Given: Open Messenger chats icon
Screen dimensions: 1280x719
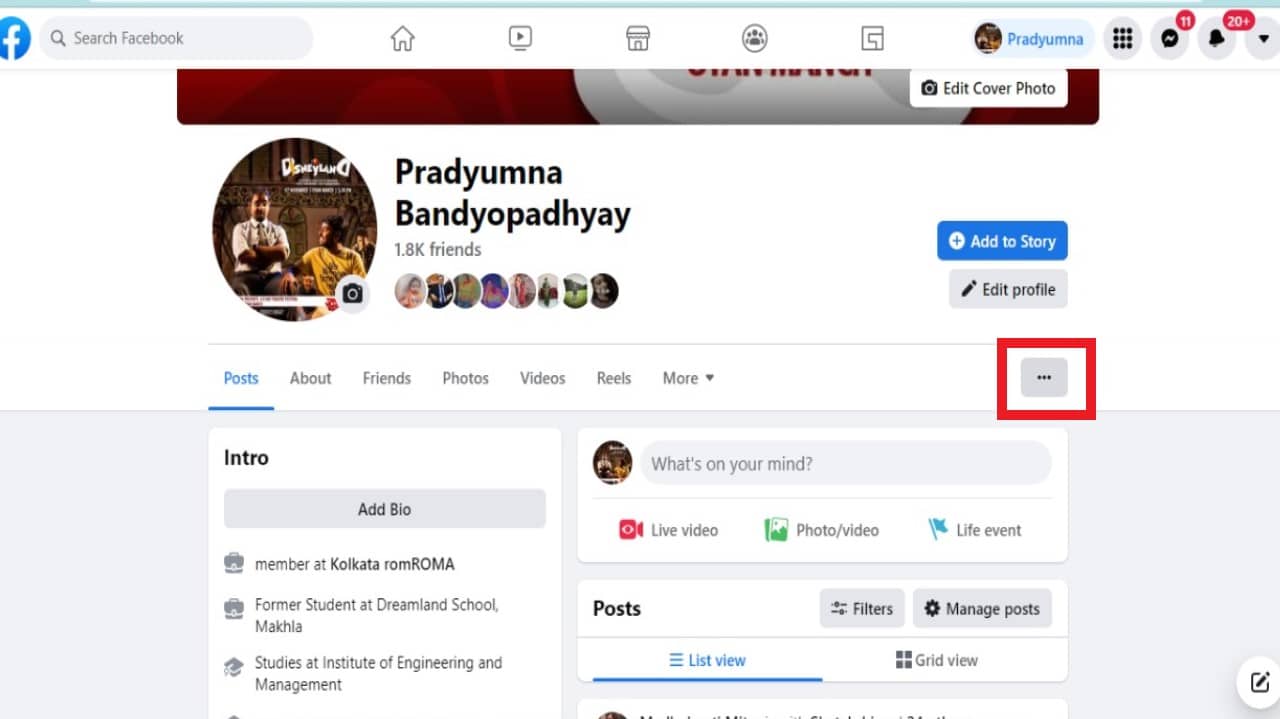Looking at the screenshot, I should tap(1170, 38).
